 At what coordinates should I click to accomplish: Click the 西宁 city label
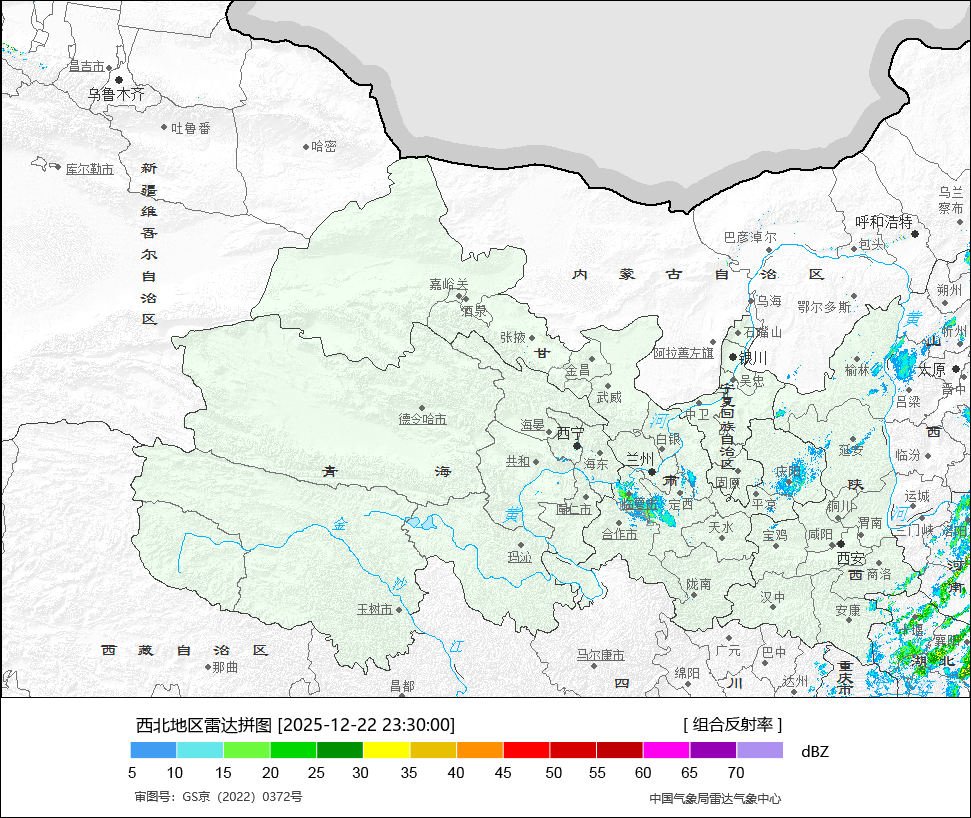(x=570, y=433)
